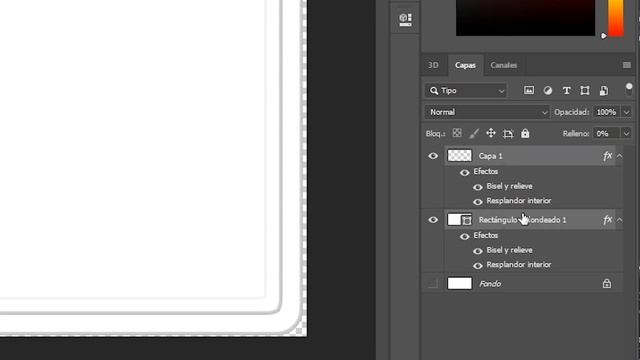Click the Opacidad 100% value field

(606, 112)
